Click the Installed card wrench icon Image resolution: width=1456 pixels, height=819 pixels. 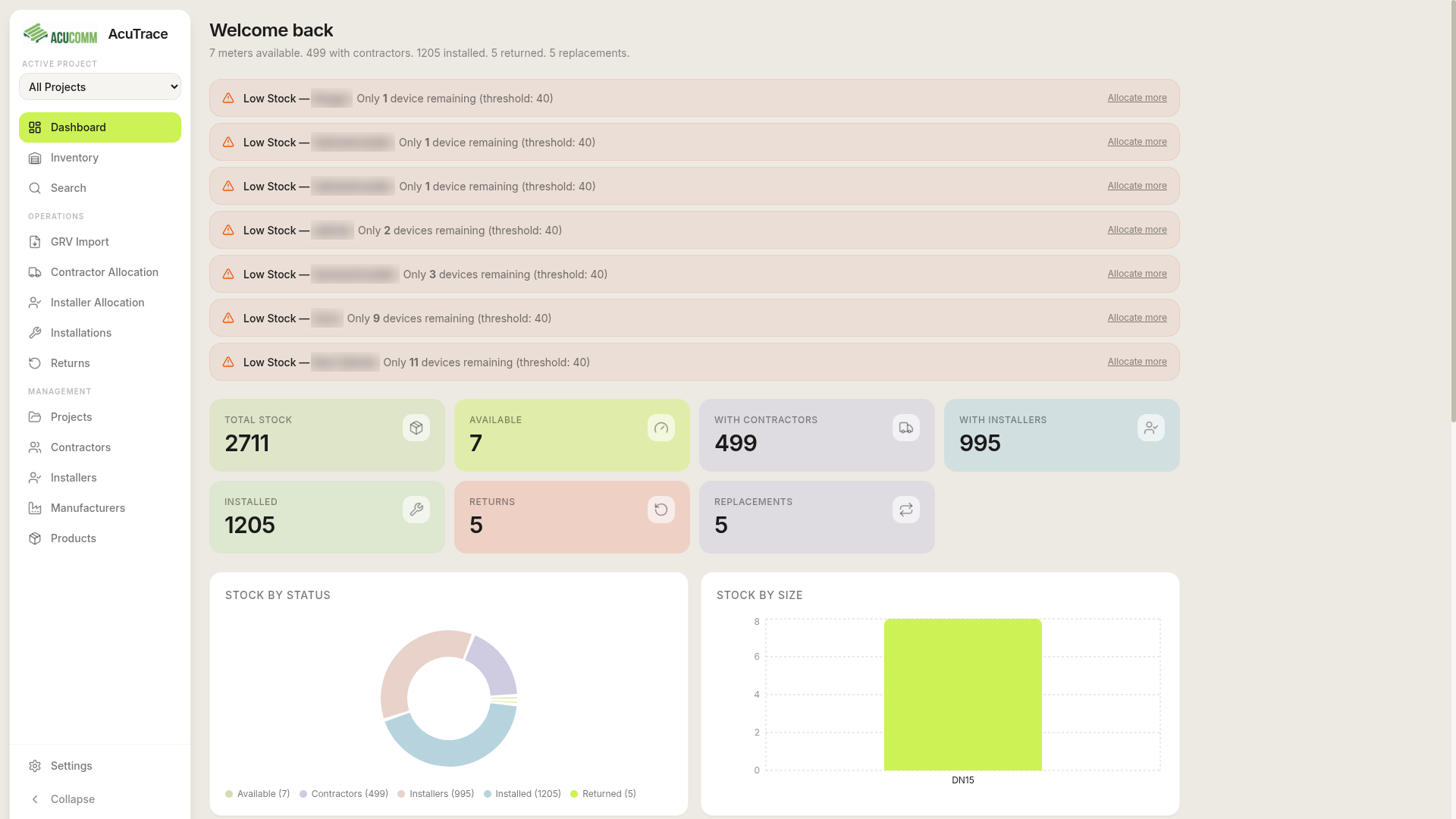tap(416, 510)
